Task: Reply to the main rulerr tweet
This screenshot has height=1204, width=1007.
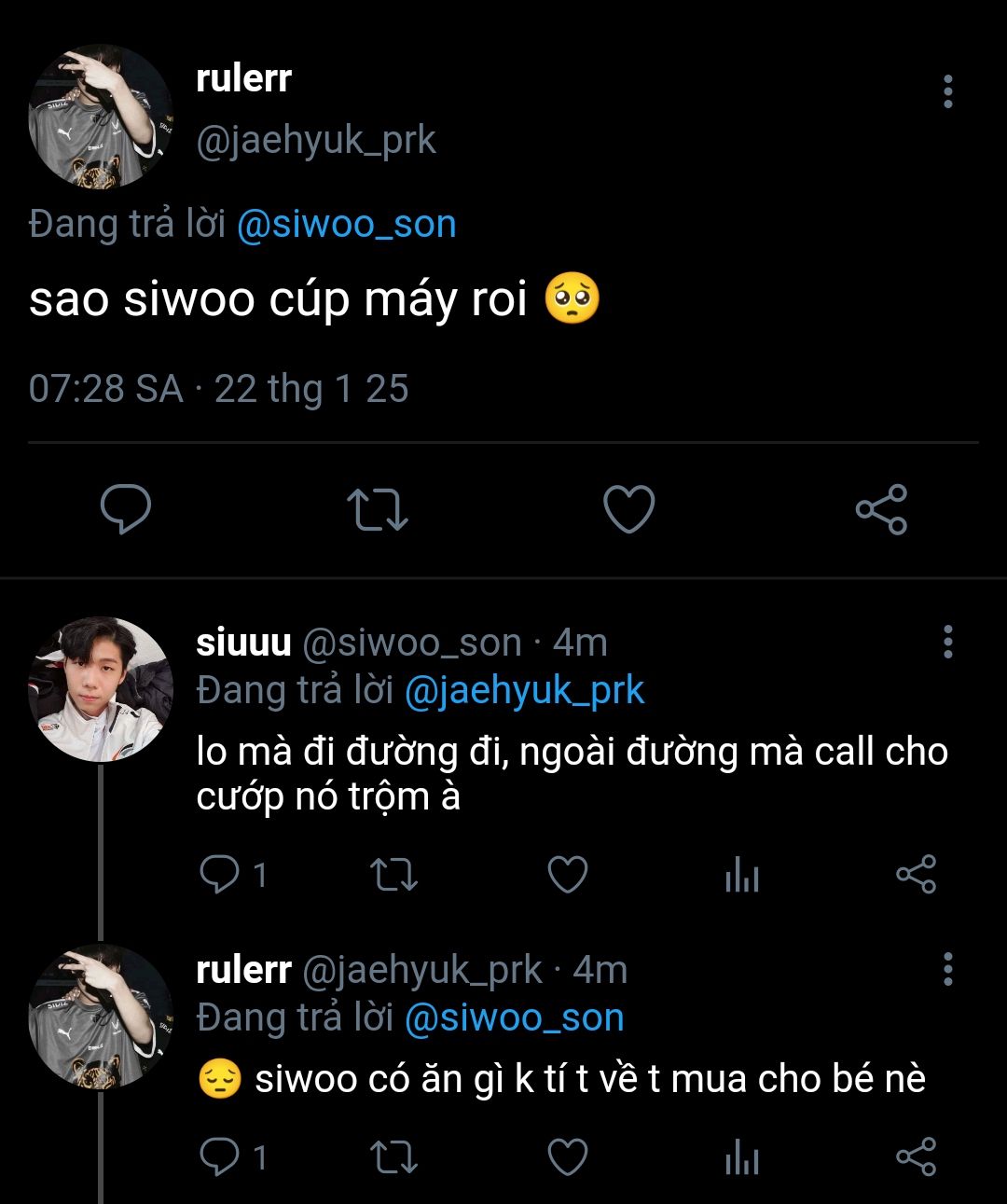Action: pos(126,509)
